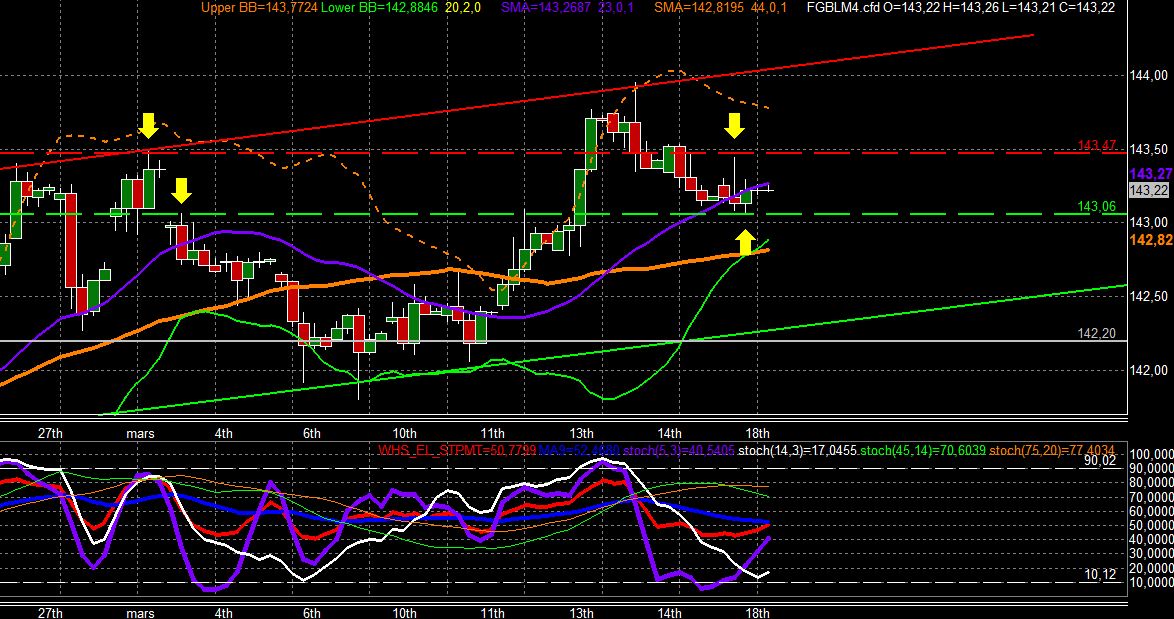Click '27th' on the stochastic panel date axis
Viewport: 1174px width, 619px height.
pos(49,613)
